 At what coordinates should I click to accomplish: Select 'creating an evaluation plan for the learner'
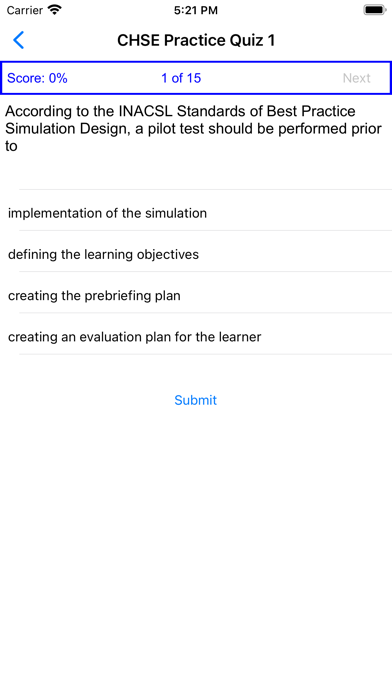(x=196, y=337)
